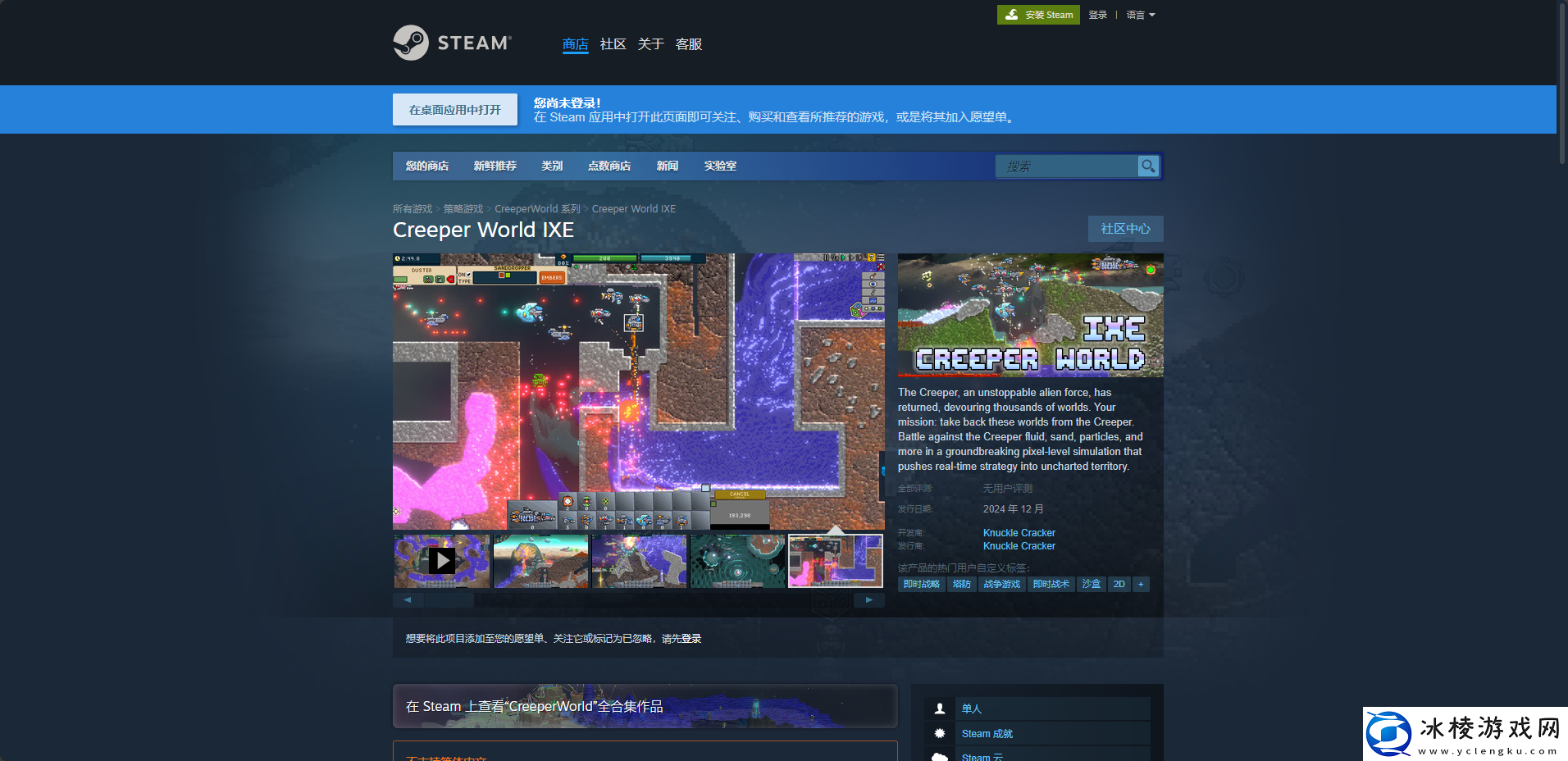The width and height of the screenshot is (1568, 761).
Task: Click the 在桌面应用中打开 button
Action: click(x=454, y=110)
